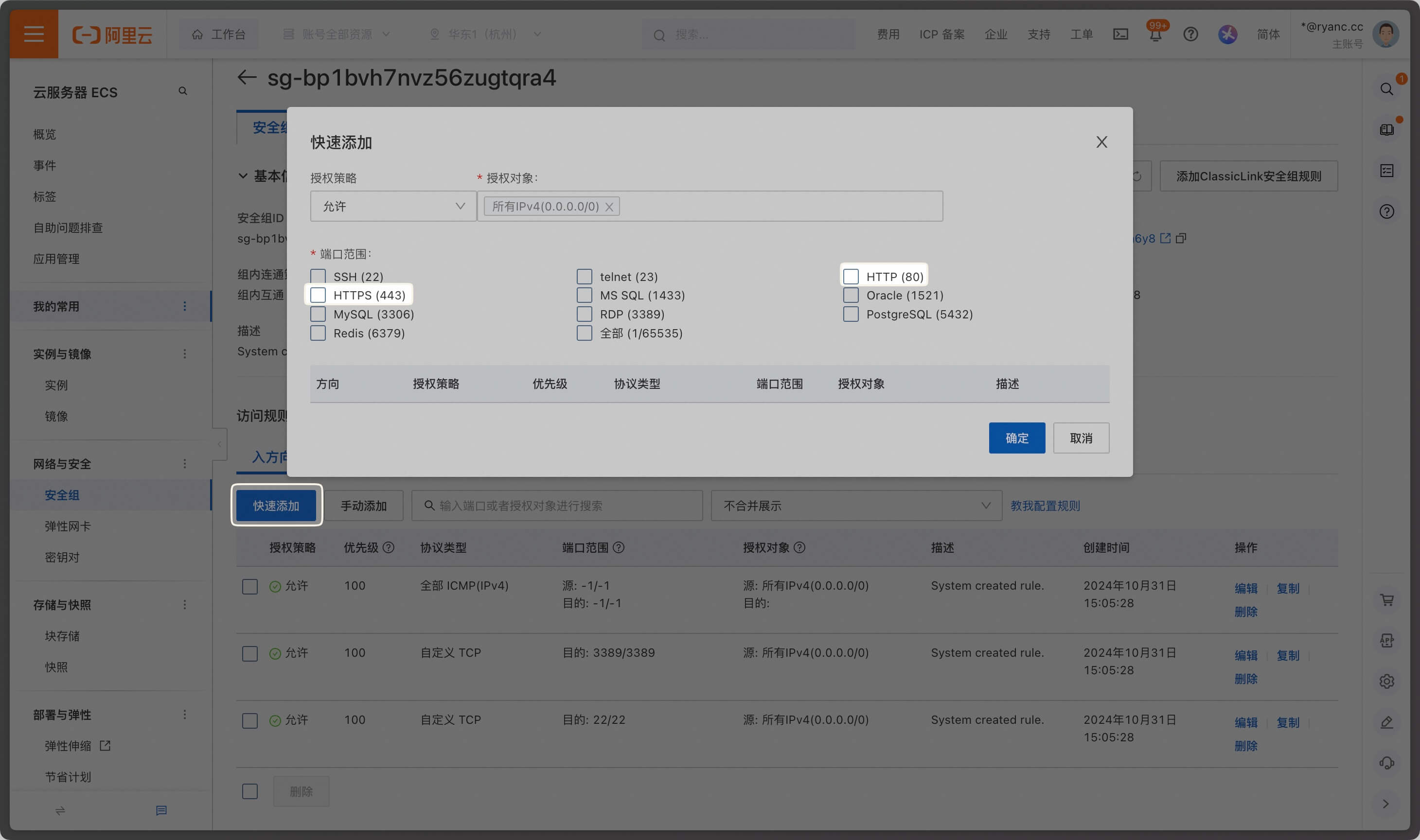This screenshot has width=1420, height=840.
Task: Open the 安全组 sidebar entry
Action: (62, 495)
